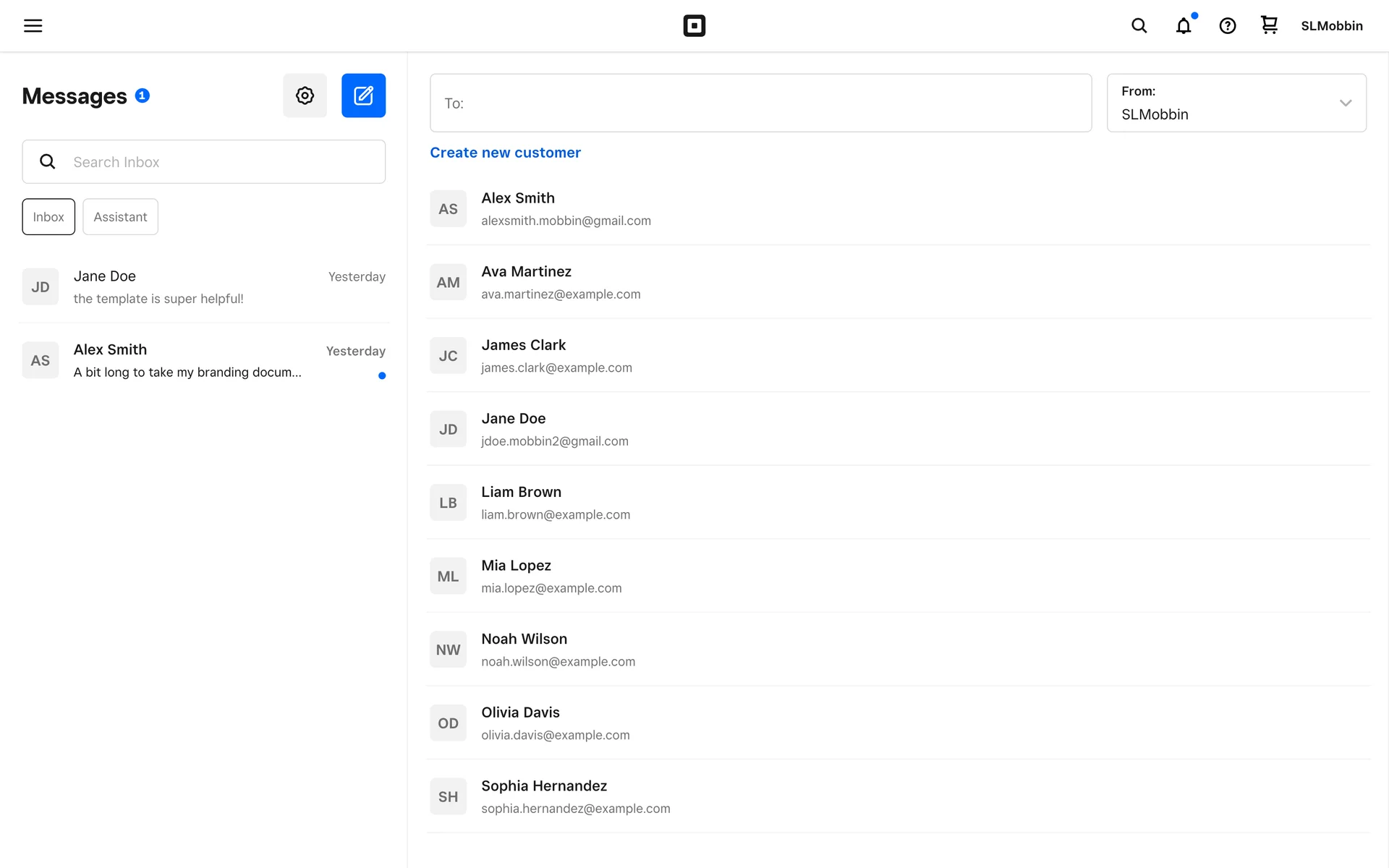Open the help question mark icon
1389x868 pixels.
pyautogui.click(x=1227, y=26)
